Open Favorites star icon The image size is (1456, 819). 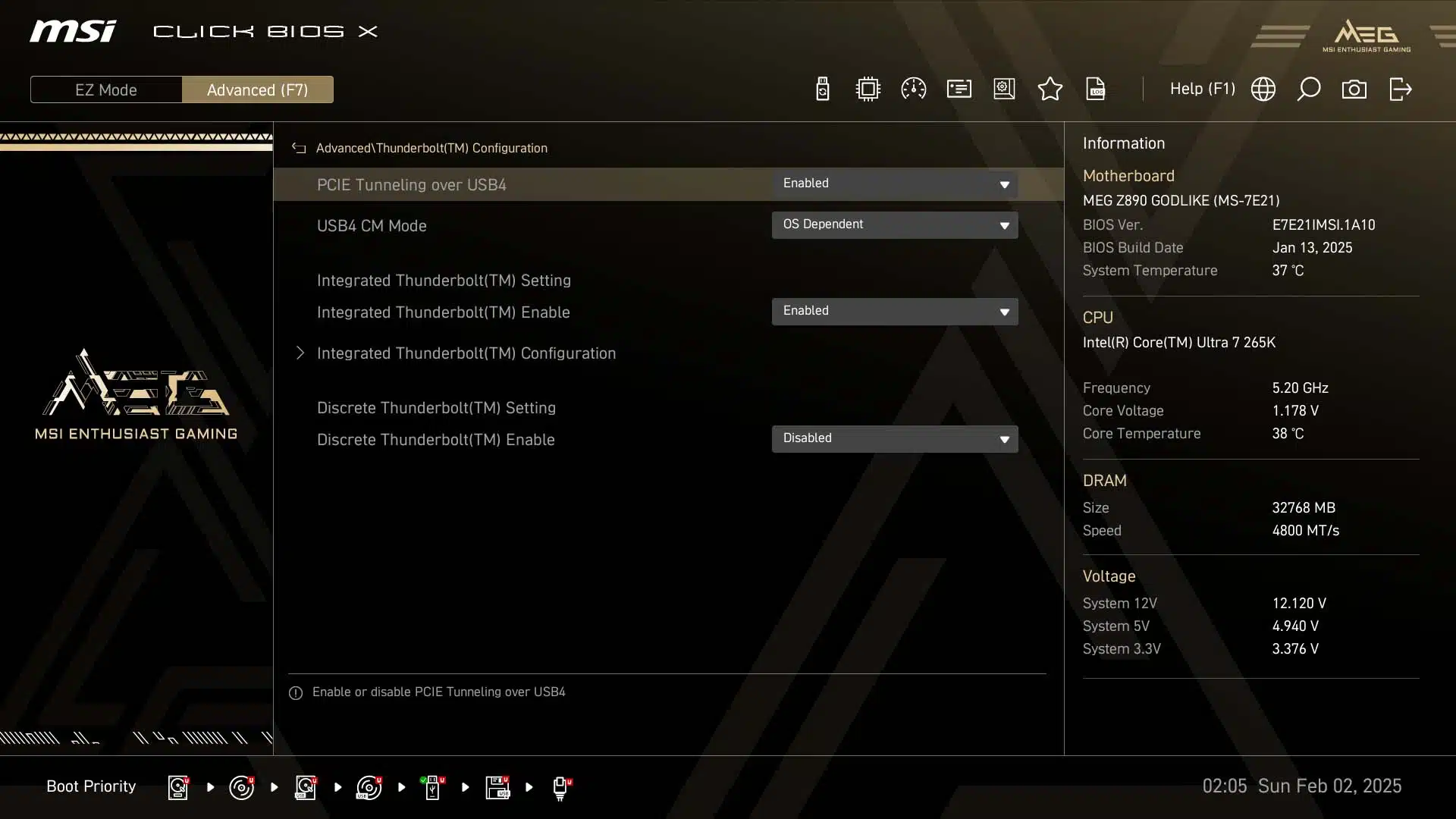pyautogui.click(x=1050, y=89)
